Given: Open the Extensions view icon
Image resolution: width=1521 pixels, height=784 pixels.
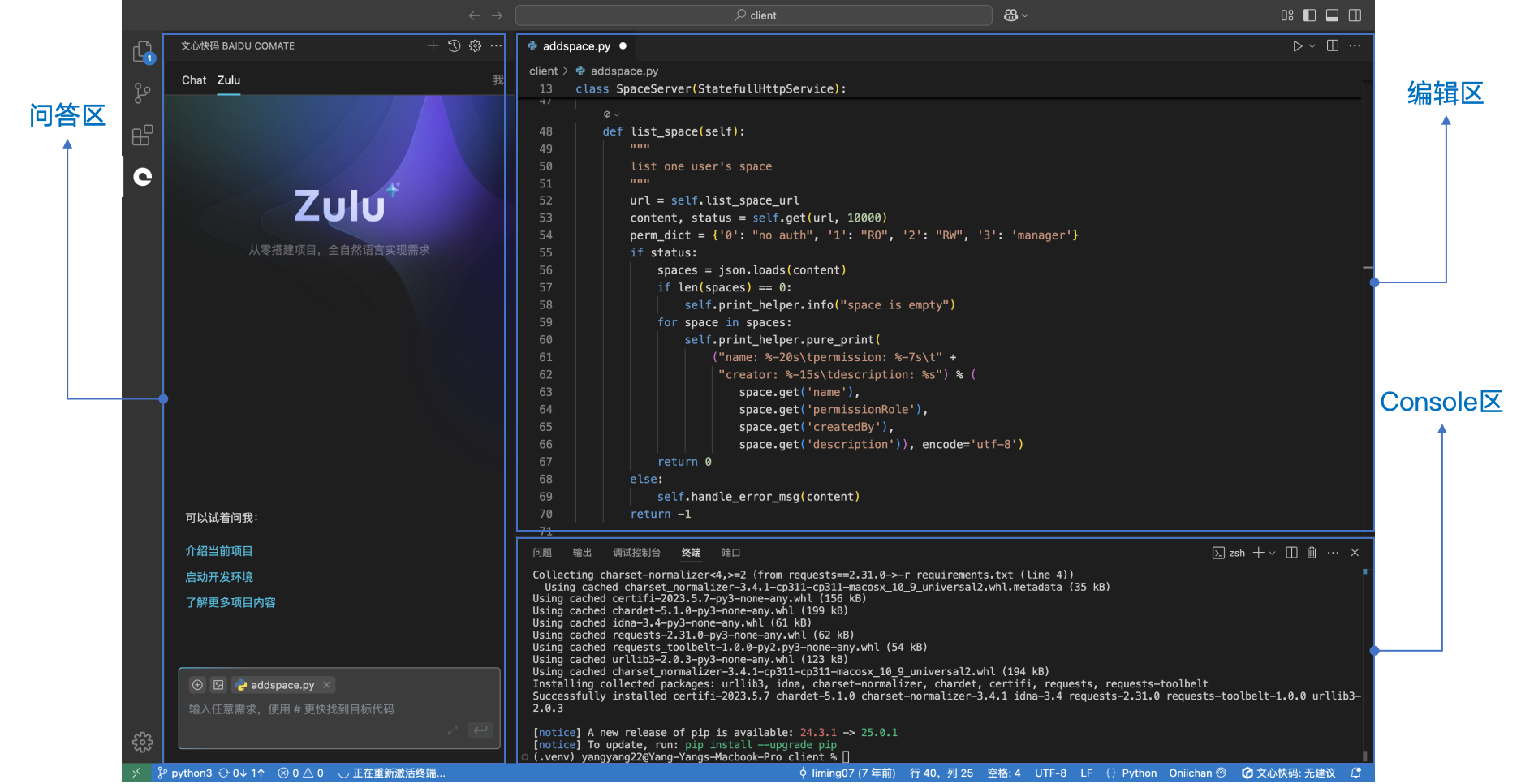Looking at the screenshot, I should [142, 135].
